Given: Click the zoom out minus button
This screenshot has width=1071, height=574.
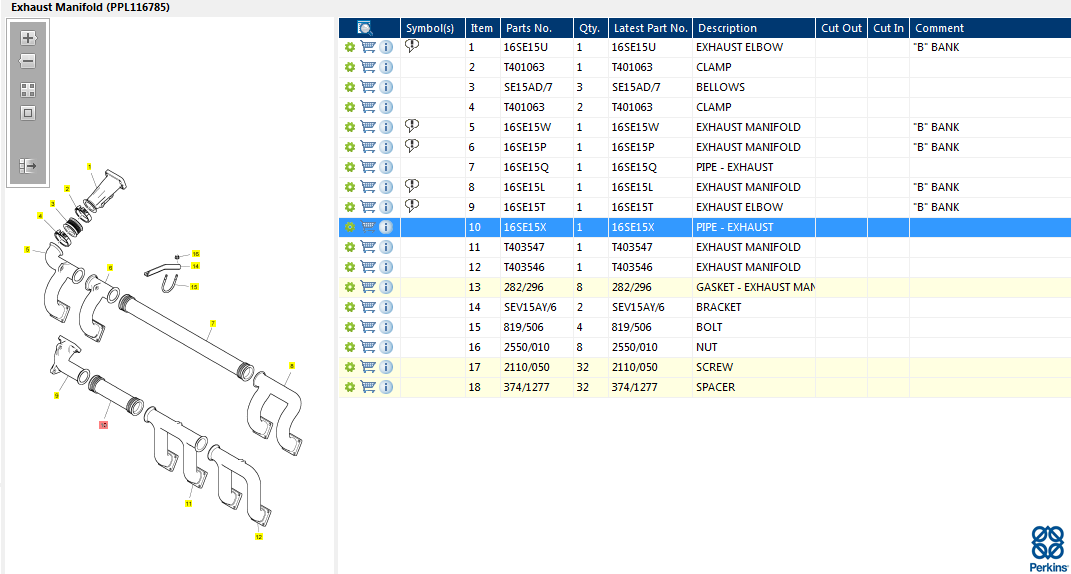Looking at the screenshot, I should pos(28,62).
